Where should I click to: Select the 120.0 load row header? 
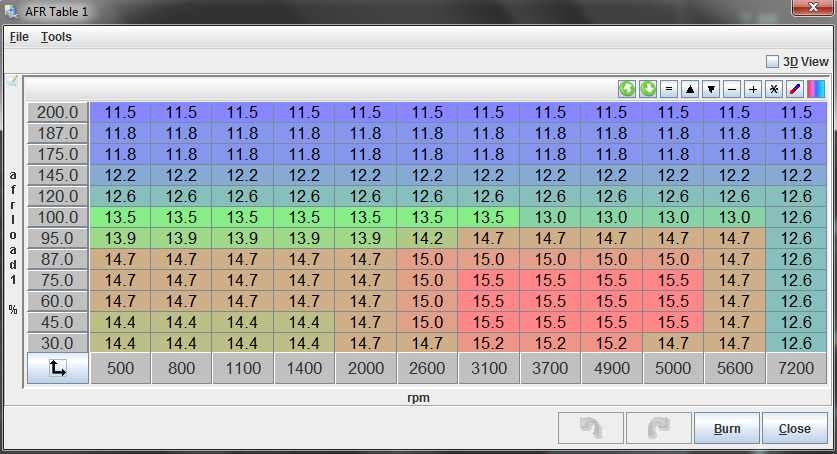pyautogui.click(x=58, y=196)
